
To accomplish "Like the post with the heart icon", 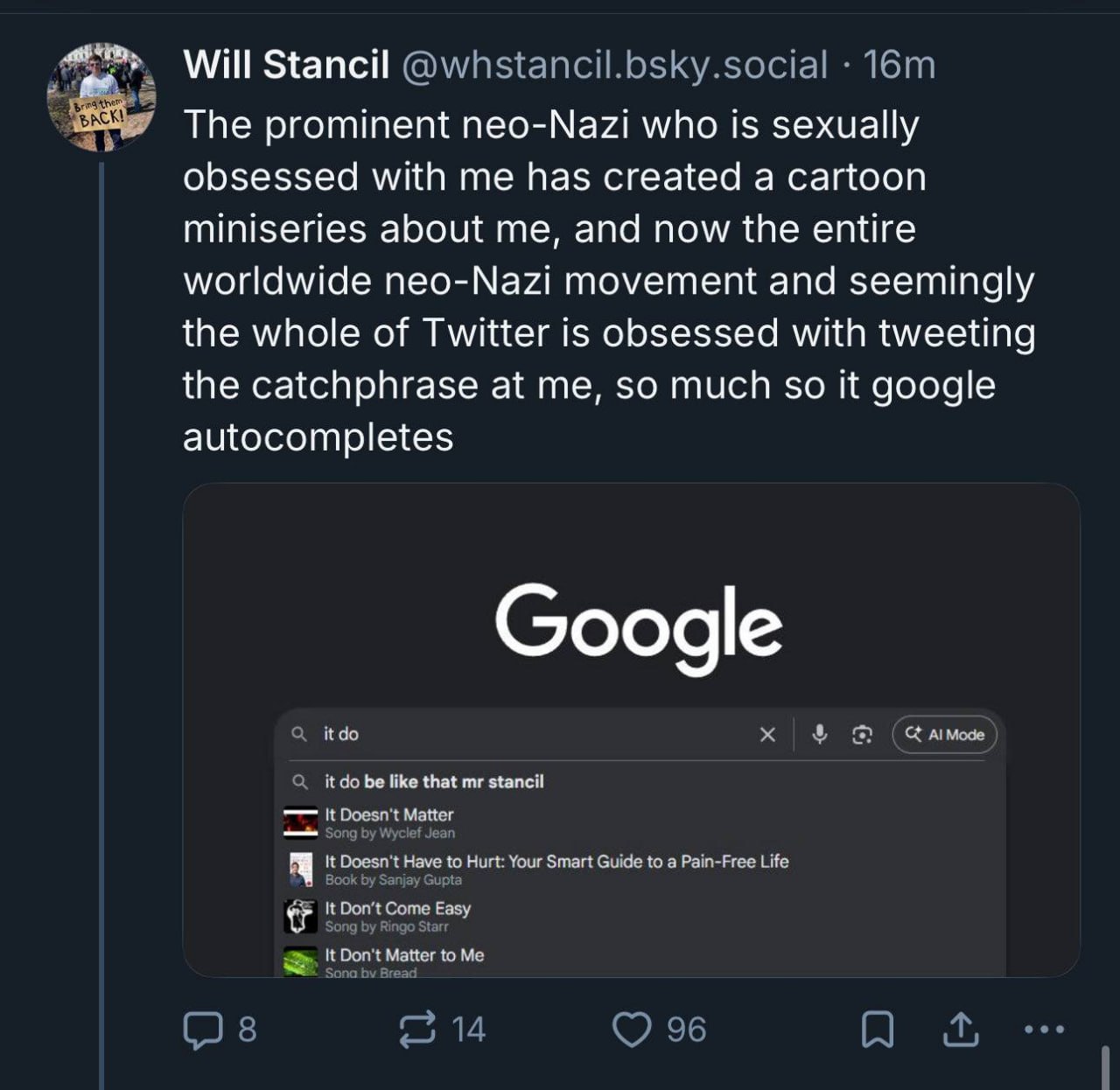I will [x=631, y=1030].
